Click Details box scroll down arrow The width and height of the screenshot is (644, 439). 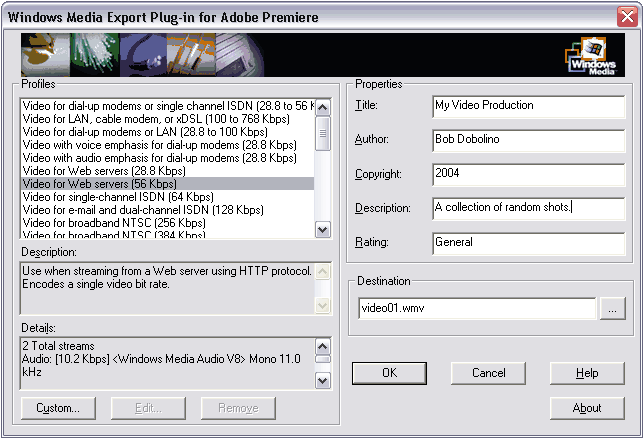(x=323, y=380)
